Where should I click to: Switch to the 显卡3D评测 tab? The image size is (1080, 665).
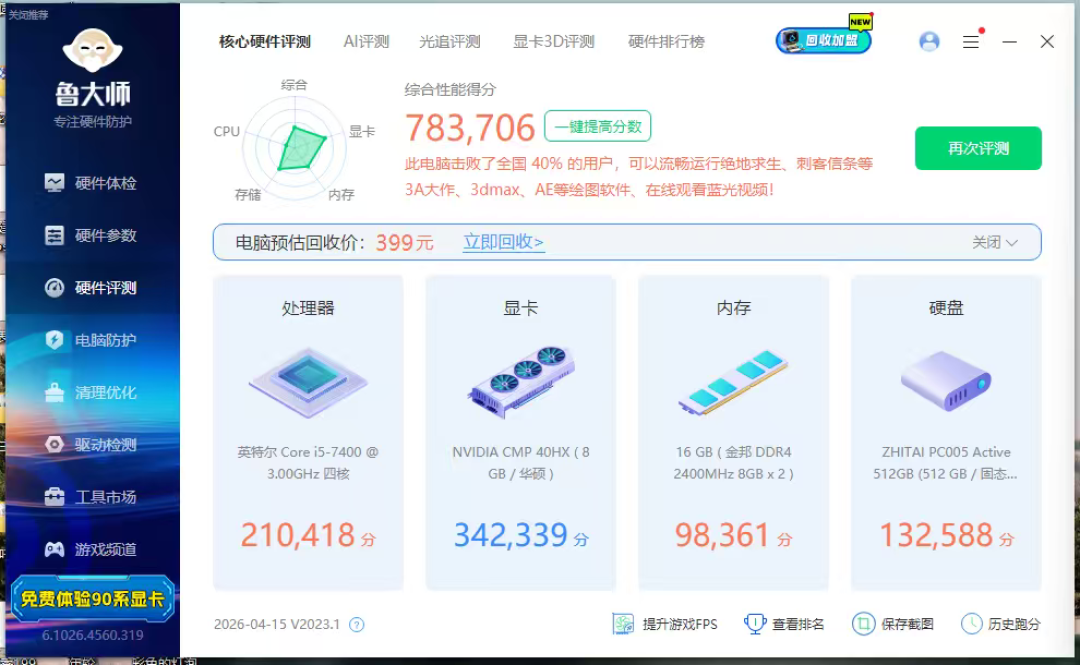click(x=554, y=41)
